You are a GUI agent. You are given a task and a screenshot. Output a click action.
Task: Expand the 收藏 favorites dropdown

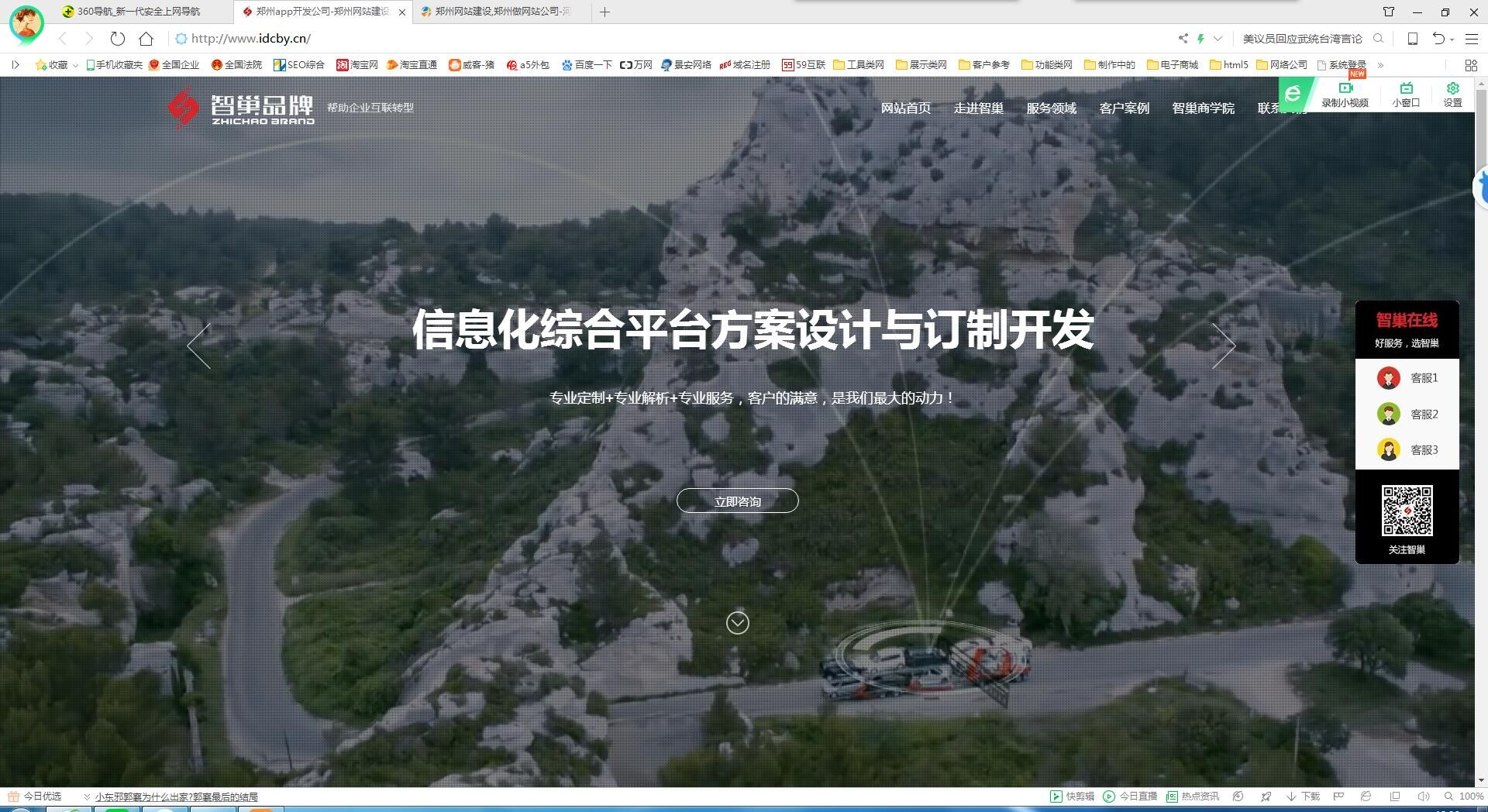point(75,65)
